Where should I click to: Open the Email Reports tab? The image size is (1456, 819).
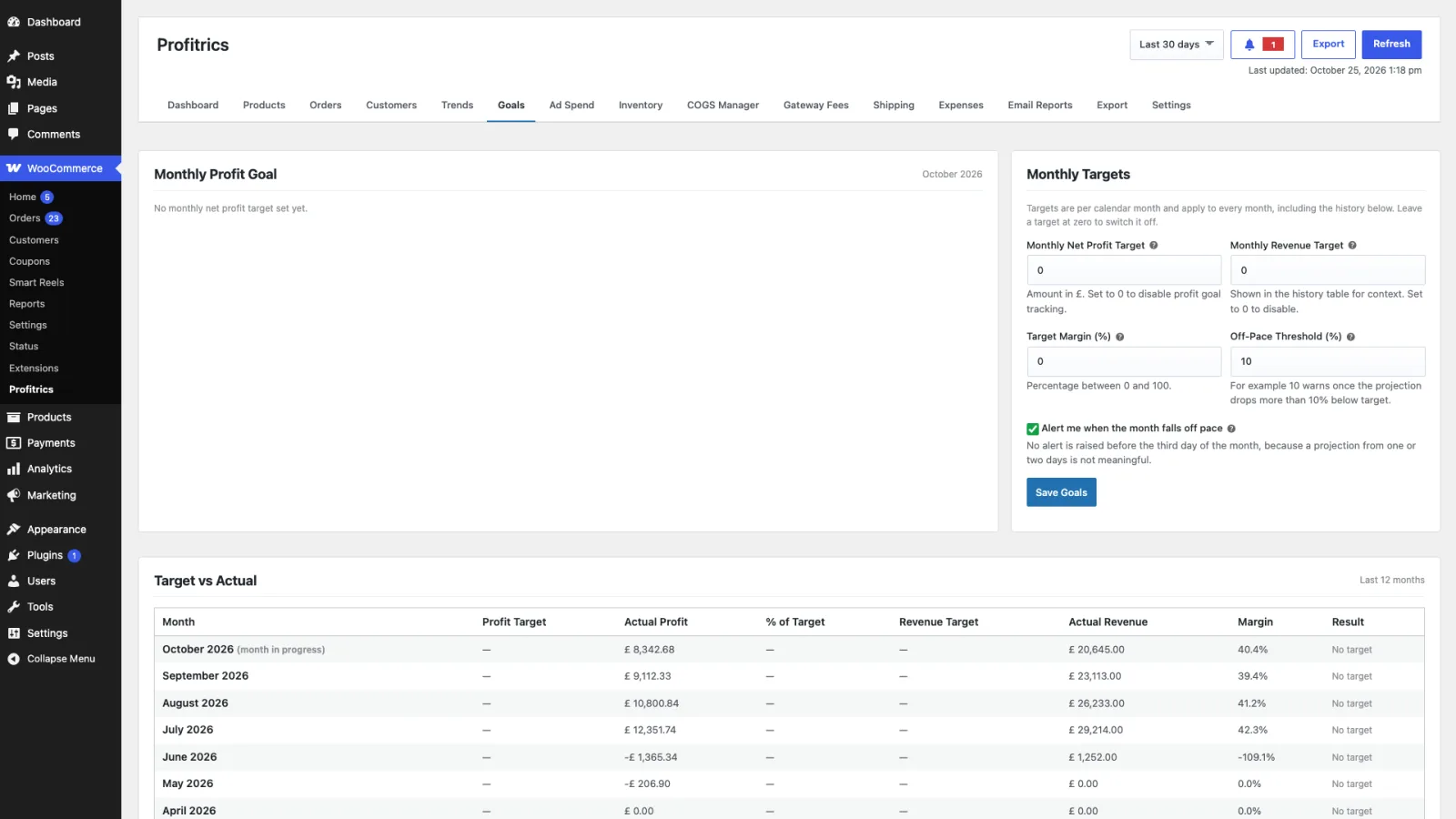[x=1040, y=106]
